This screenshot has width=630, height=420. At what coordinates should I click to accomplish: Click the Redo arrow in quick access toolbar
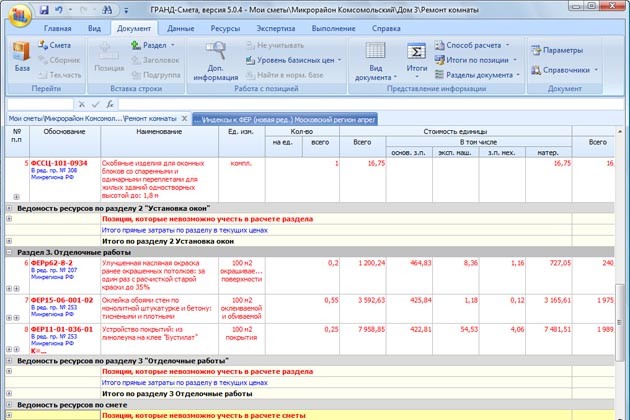tap(83, 10)
